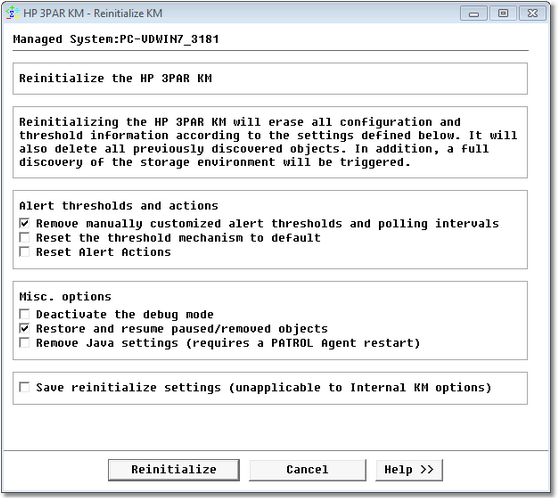Click the 'Reinitialize the HP 3PAR KM' heading

click(115, 78)
